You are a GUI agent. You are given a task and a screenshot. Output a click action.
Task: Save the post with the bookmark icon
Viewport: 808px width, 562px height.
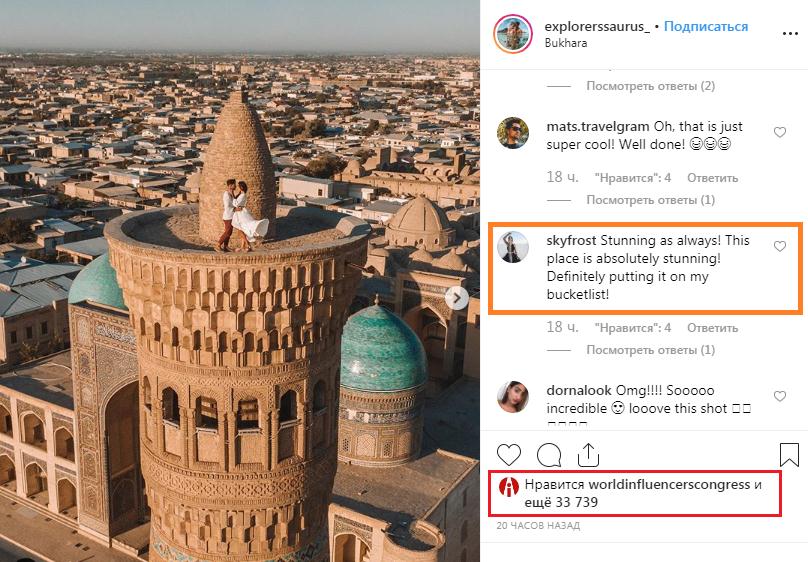[789, 455]
